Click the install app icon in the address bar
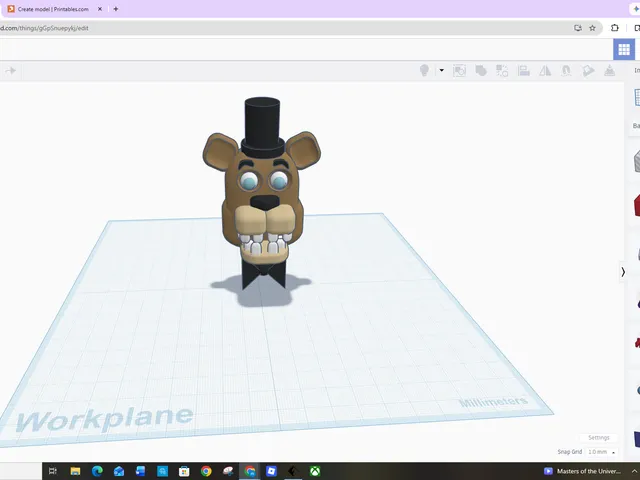 click(578, 28)
